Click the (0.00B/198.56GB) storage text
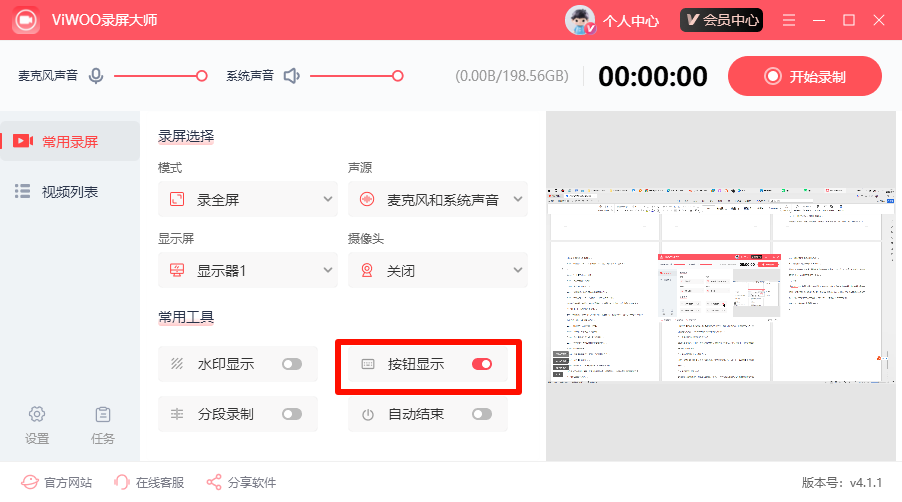Screen dimensions: 902x502 (512, 76)
